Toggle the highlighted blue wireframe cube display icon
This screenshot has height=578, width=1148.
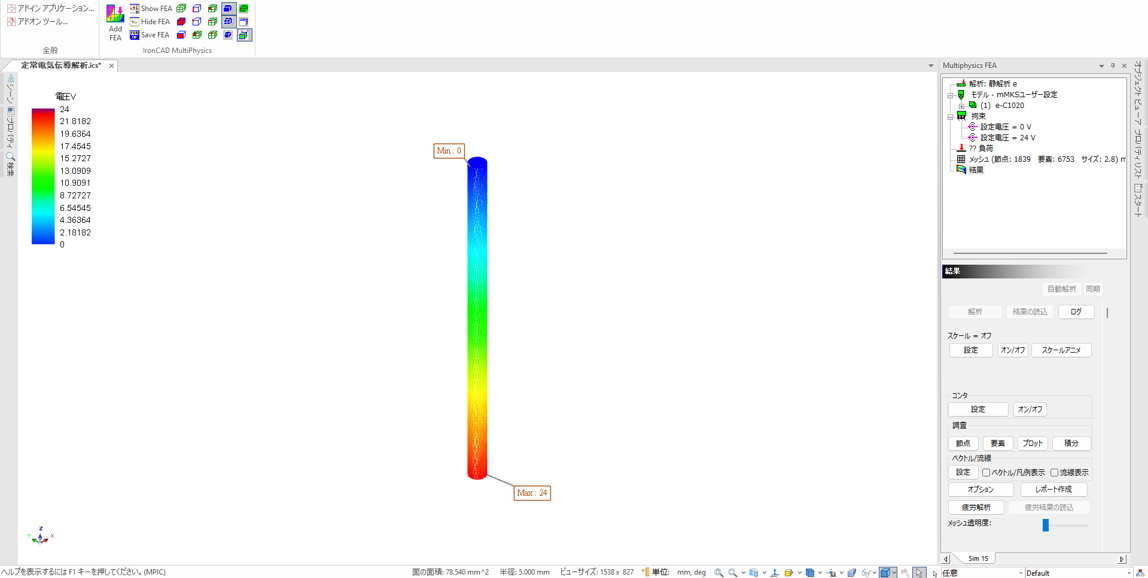[x=228, y=21]
